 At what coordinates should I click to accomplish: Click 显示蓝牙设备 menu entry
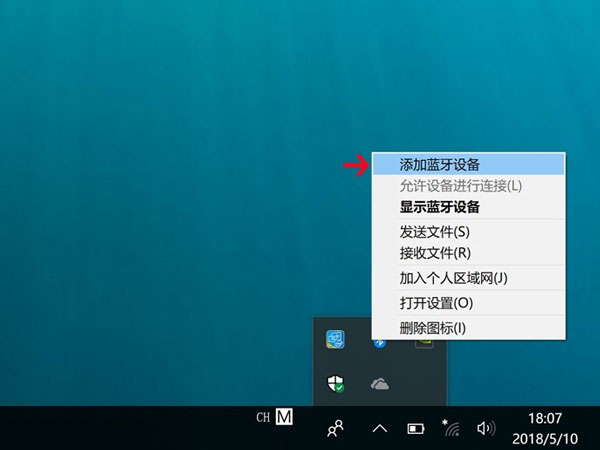click(x=439, y=207)
